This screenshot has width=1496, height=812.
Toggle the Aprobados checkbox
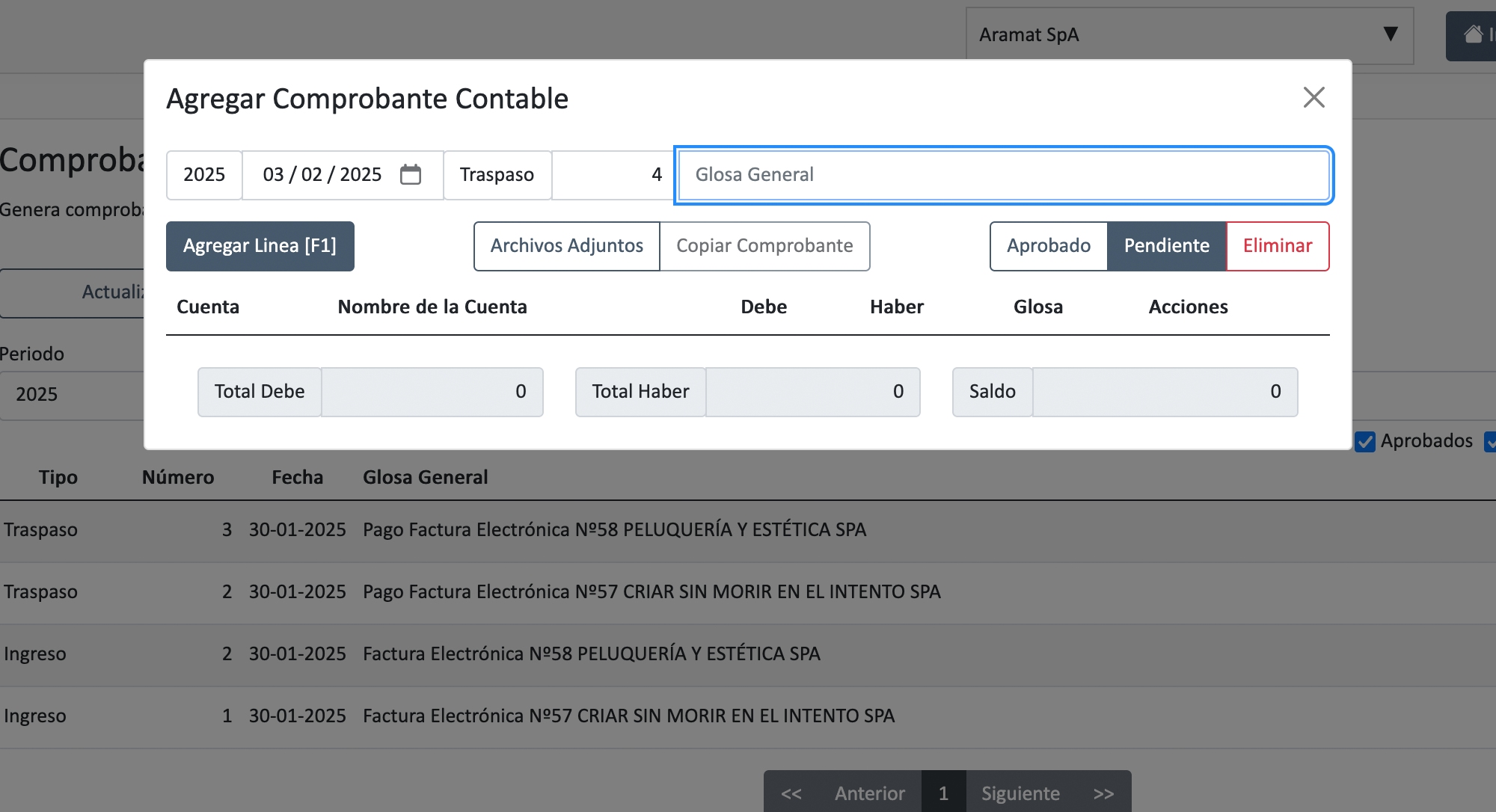[x=1365, y=441]
